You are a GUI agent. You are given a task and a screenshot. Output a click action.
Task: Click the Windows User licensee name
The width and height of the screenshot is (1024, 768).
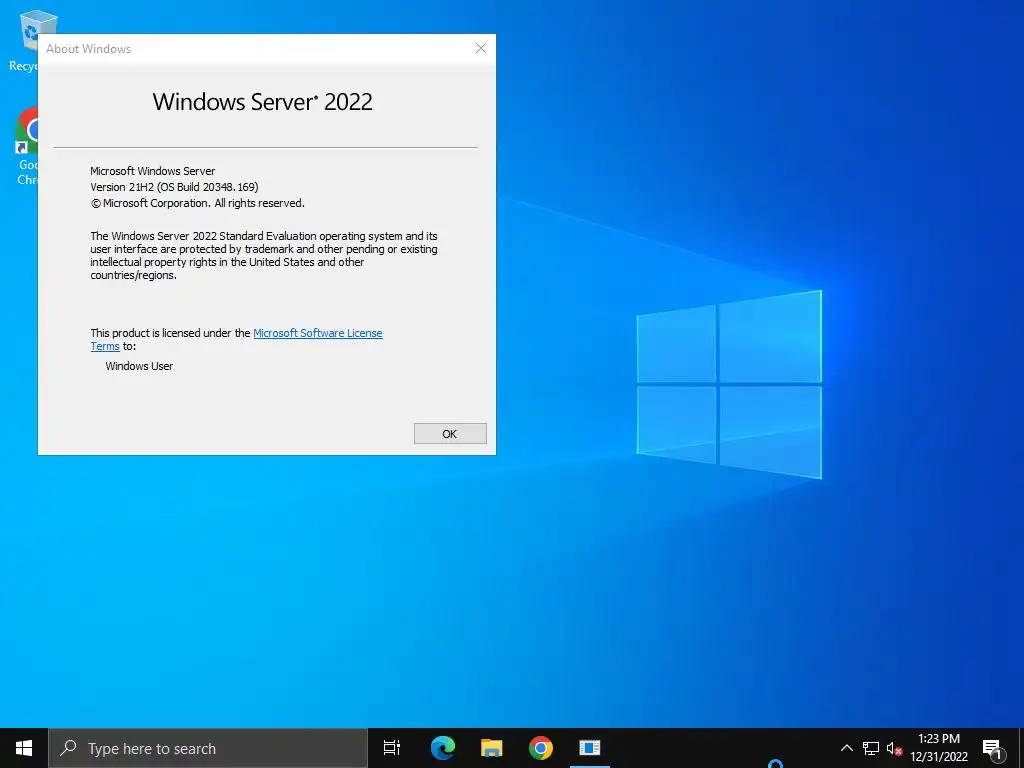click(x=139, y=366)
